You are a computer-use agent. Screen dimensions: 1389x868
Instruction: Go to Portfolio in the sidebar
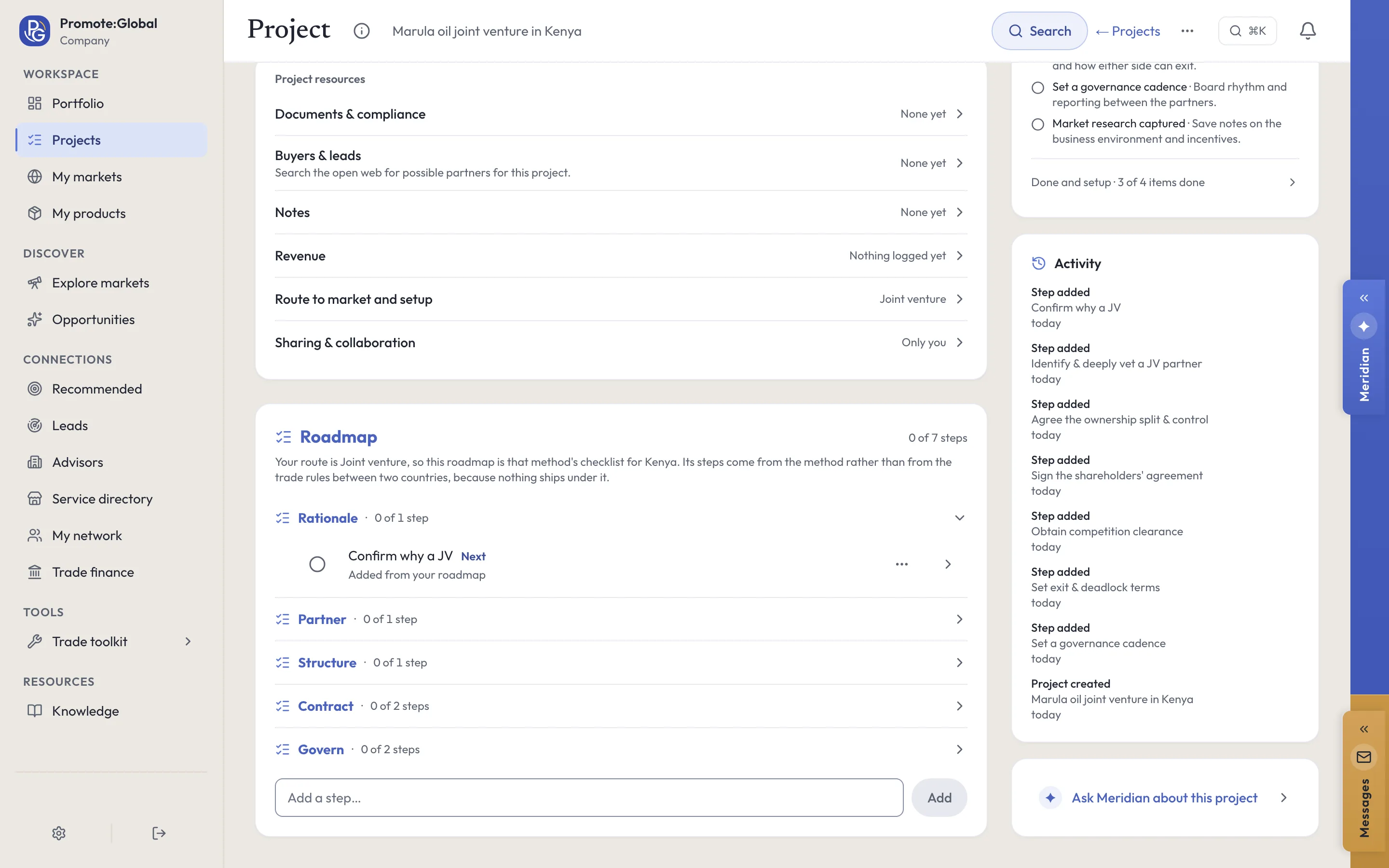point(111,103)
